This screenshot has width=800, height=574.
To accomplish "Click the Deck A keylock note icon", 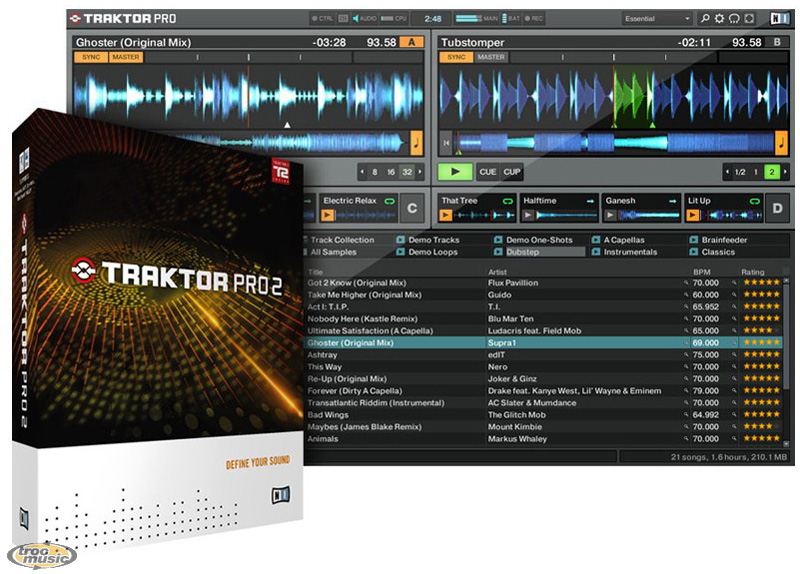I will (417, 143).
